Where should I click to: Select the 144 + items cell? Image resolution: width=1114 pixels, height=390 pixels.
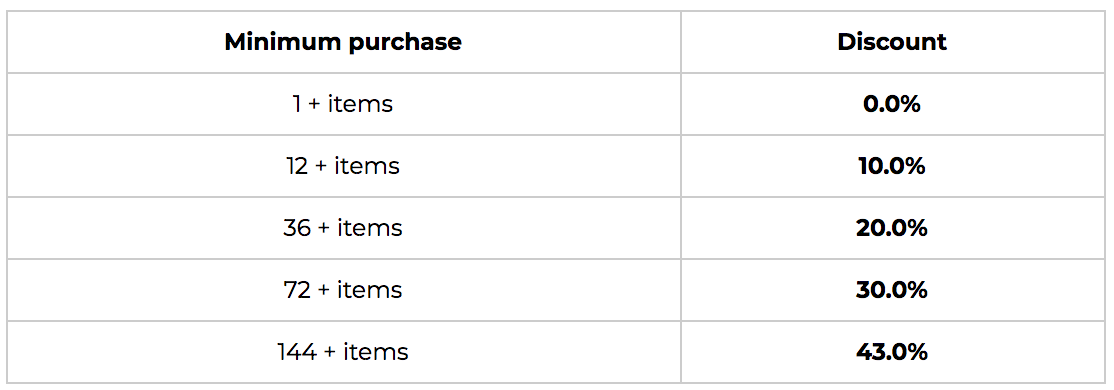point(343,352)
